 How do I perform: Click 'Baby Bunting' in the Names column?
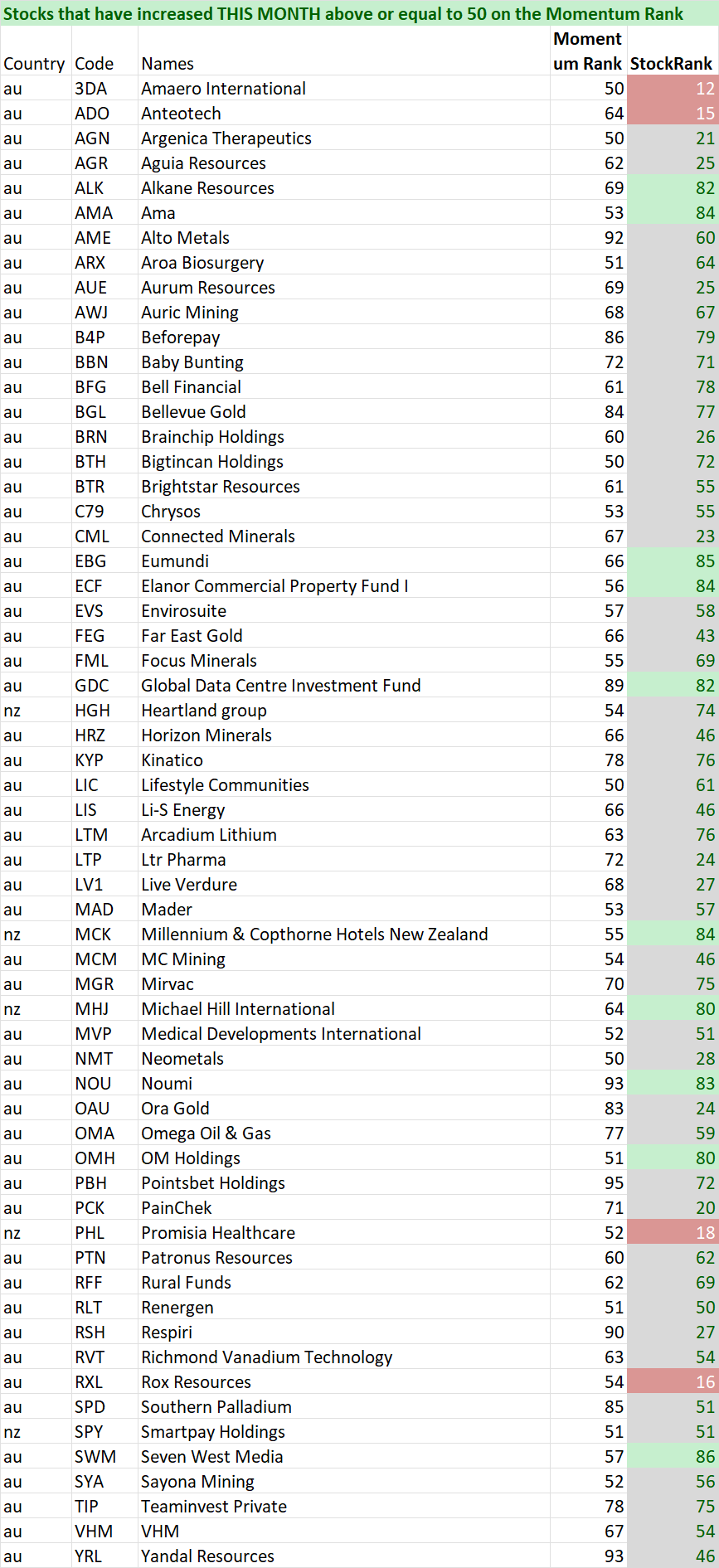click(x=343, y=362)
